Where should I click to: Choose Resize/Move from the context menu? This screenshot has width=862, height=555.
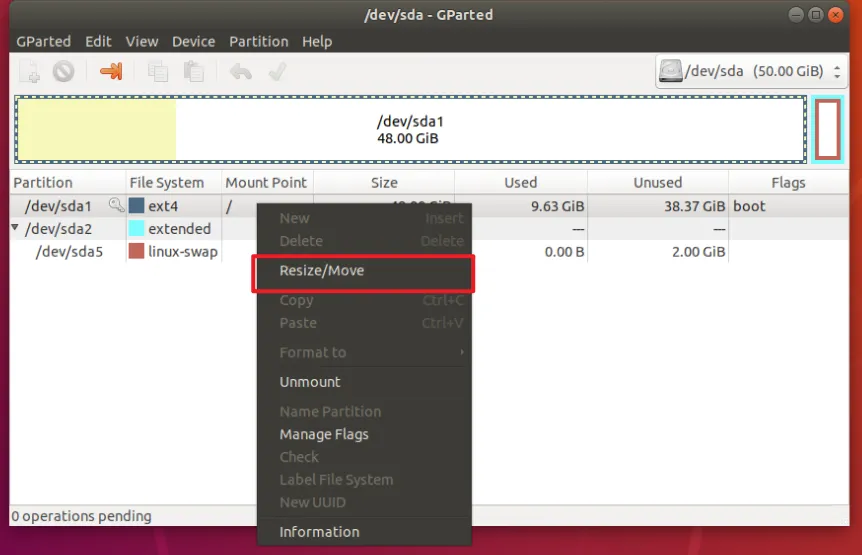point(364,271)
